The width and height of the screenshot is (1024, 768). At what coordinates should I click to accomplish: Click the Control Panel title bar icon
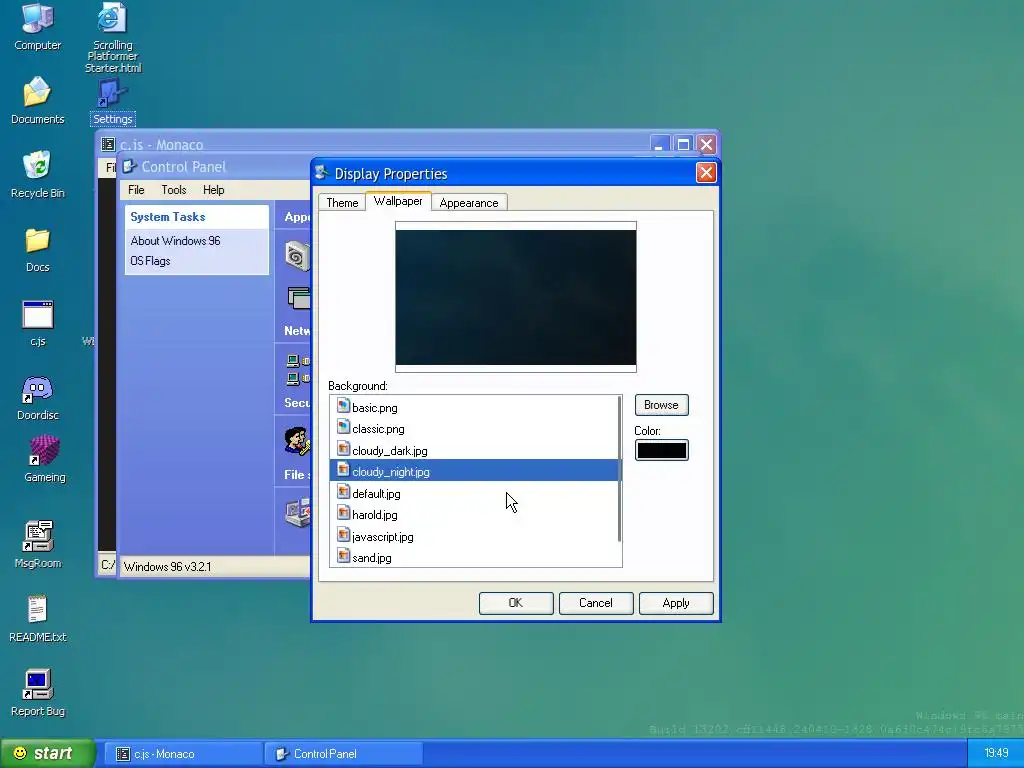pyautogui.click(x=129, y=167)
